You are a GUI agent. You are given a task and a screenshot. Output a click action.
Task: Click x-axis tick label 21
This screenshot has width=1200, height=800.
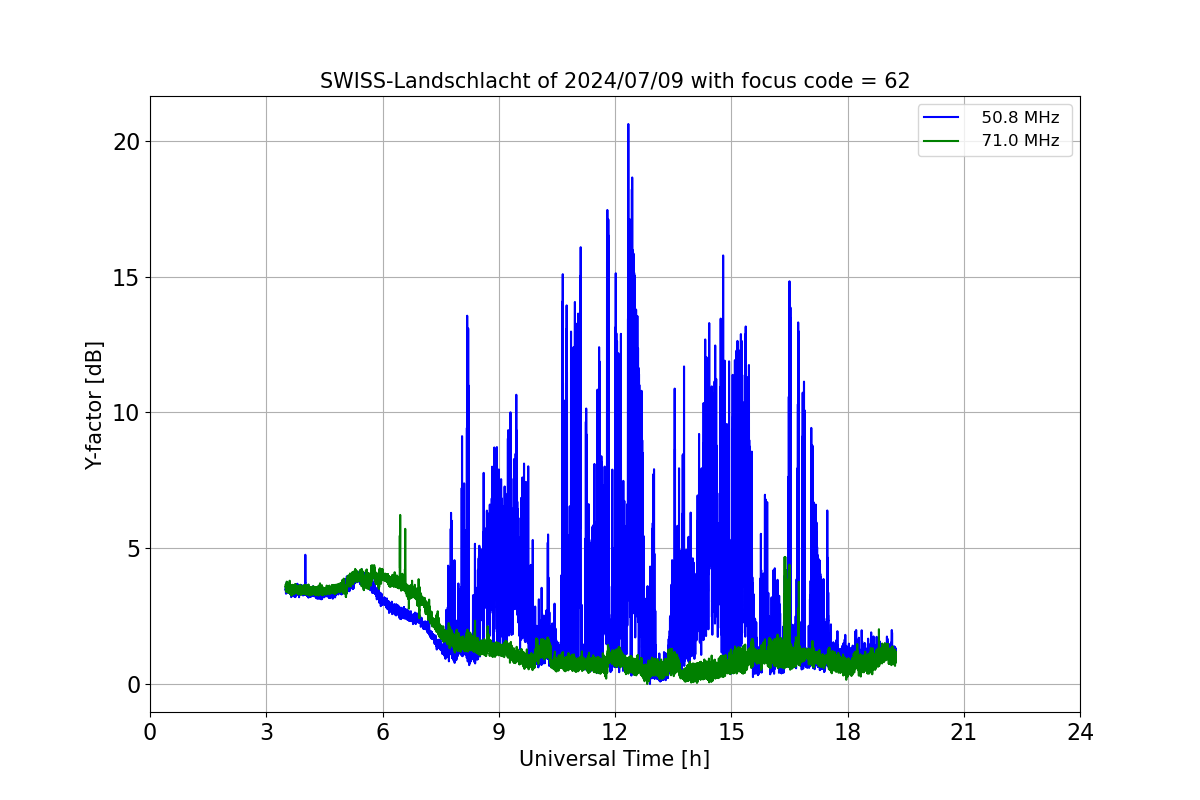pos(964,732)
